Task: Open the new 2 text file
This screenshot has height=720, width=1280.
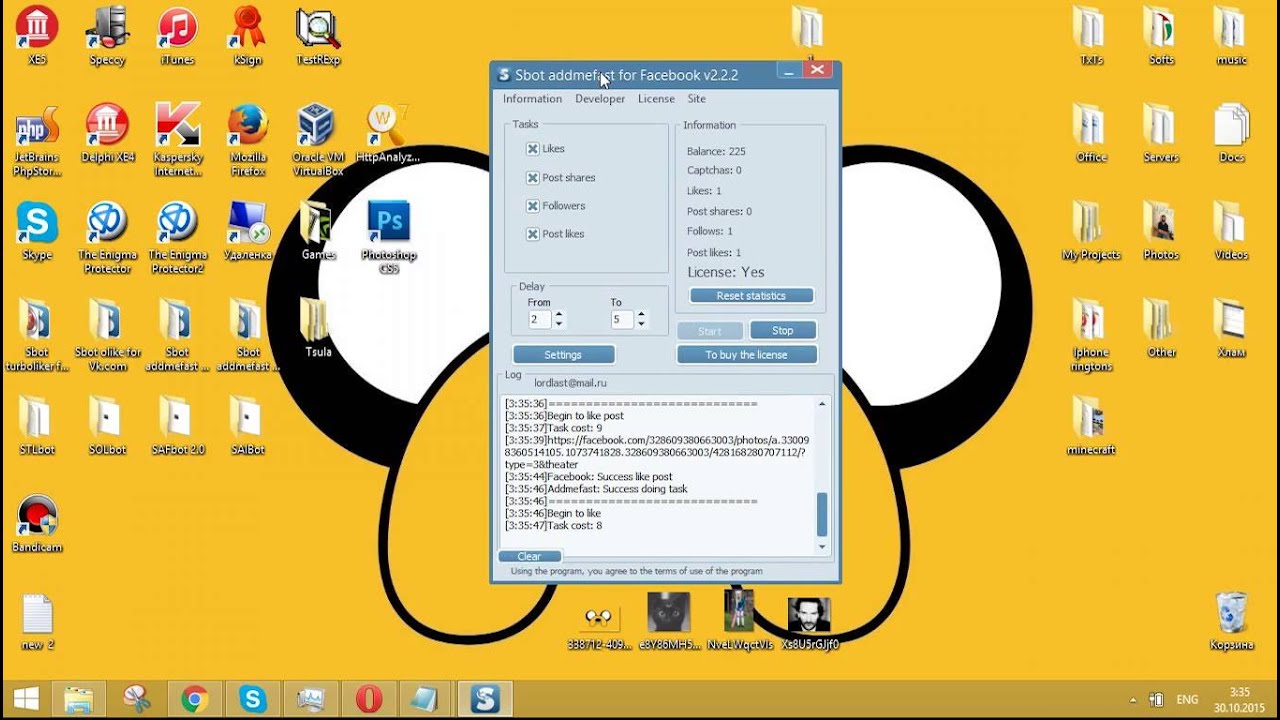Action: point(37,620)
